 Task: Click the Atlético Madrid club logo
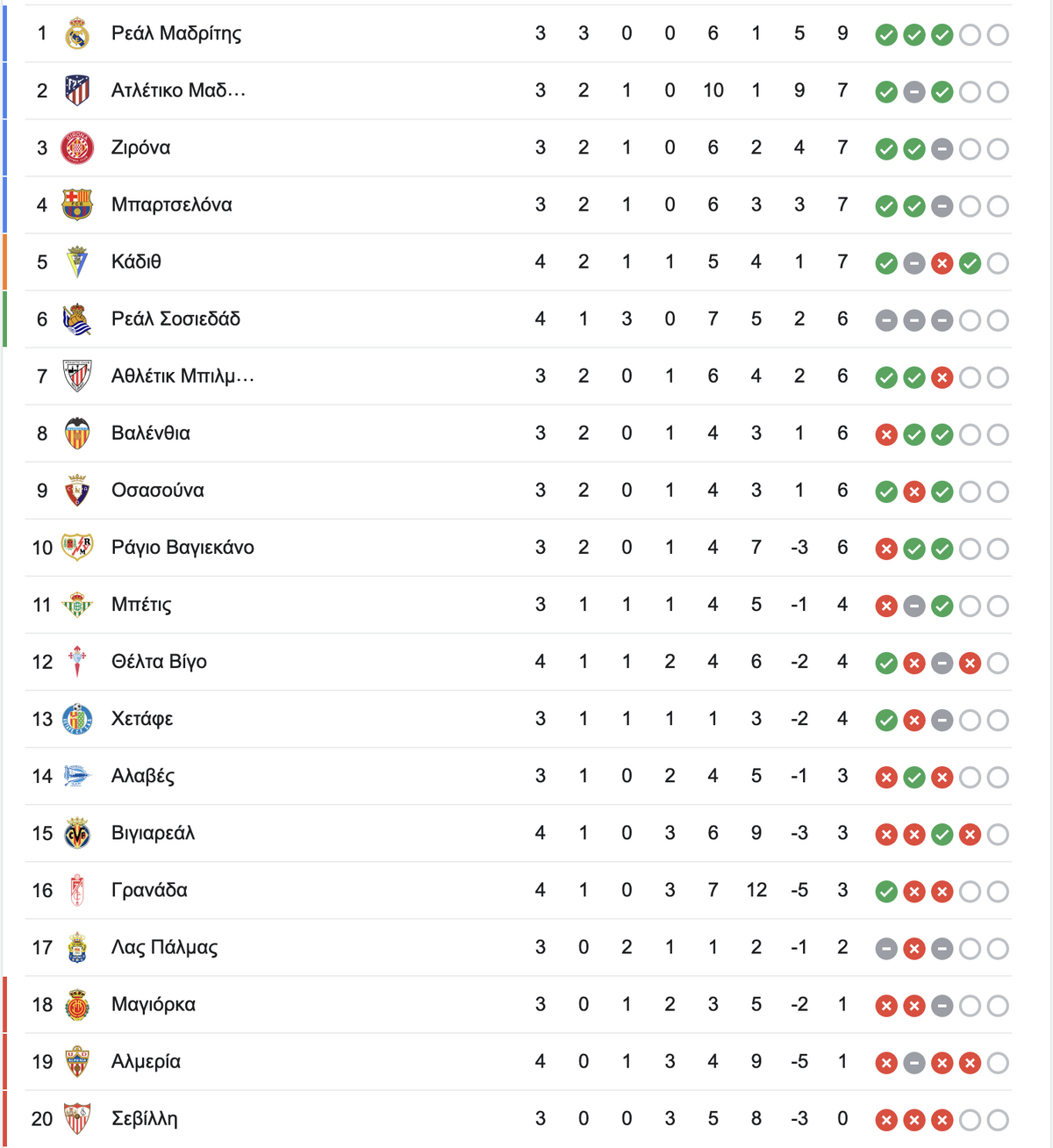[x=77, y=90]
